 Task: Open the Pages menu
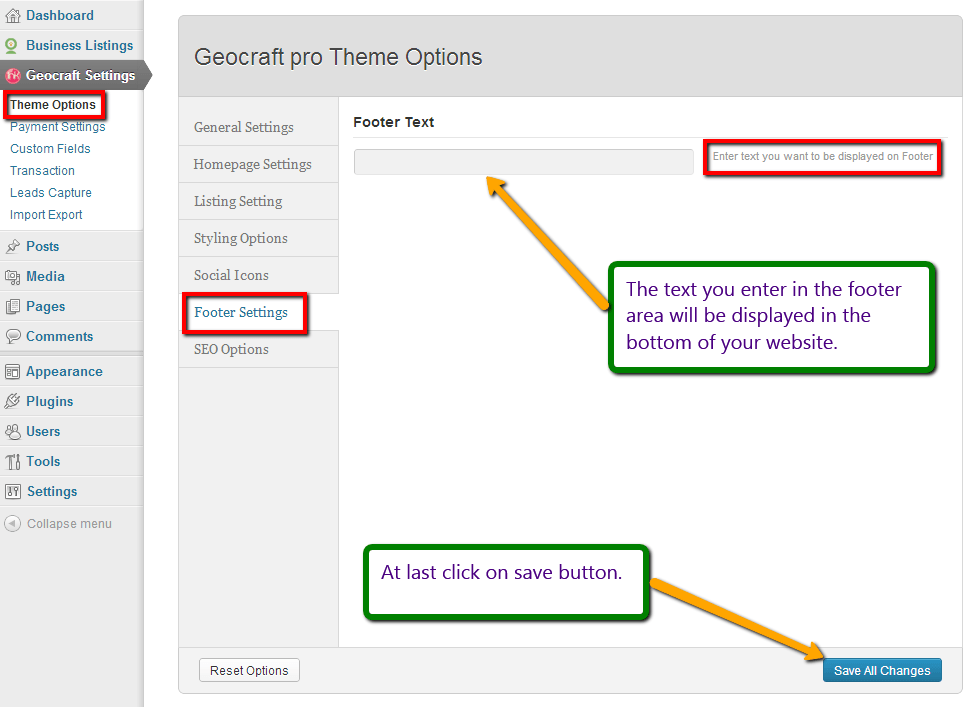(45, 306)
